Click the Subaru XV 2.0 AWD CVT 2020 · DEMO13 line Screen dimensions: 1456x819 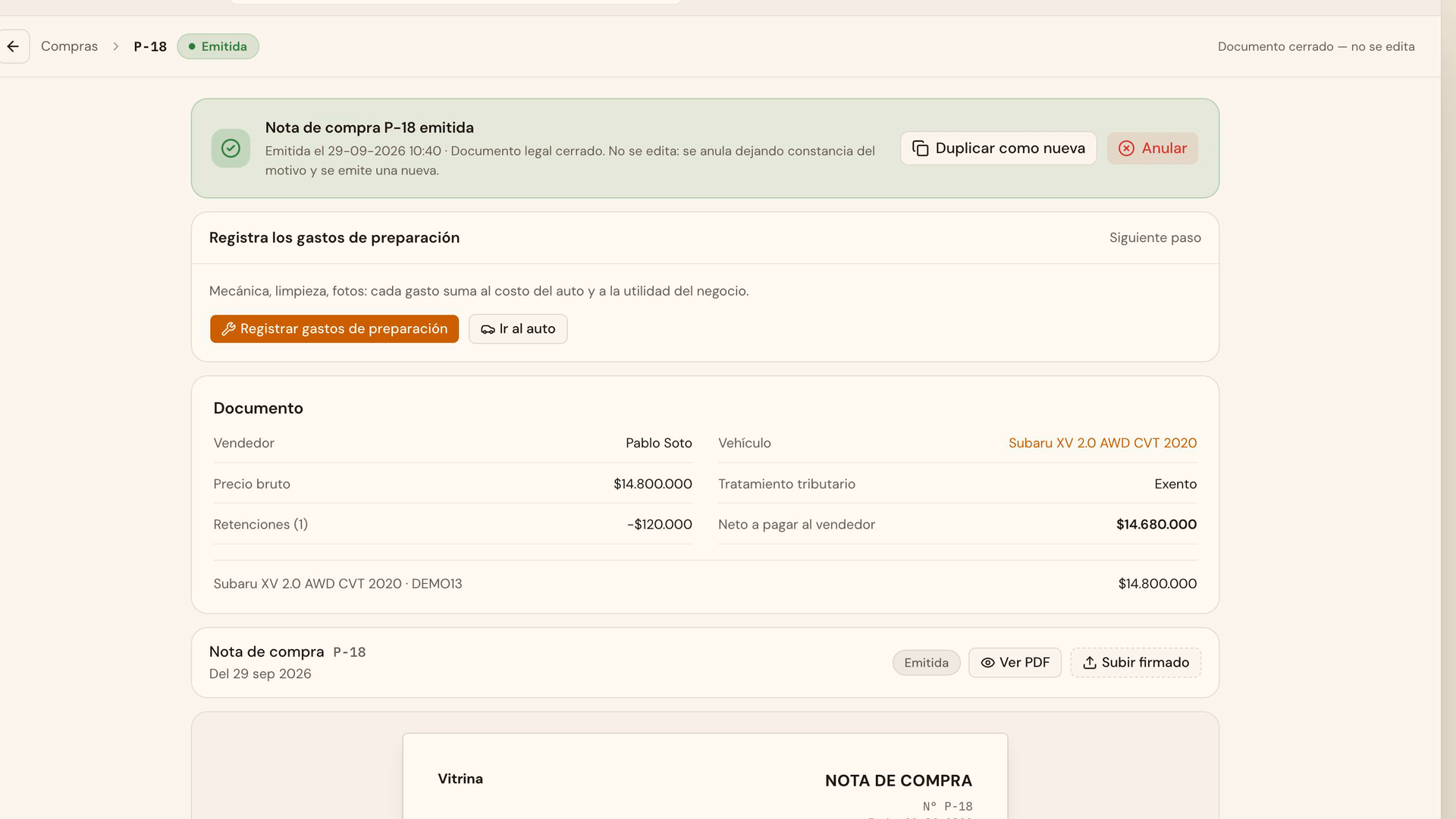pyautogui.click(x=337, y=584)
